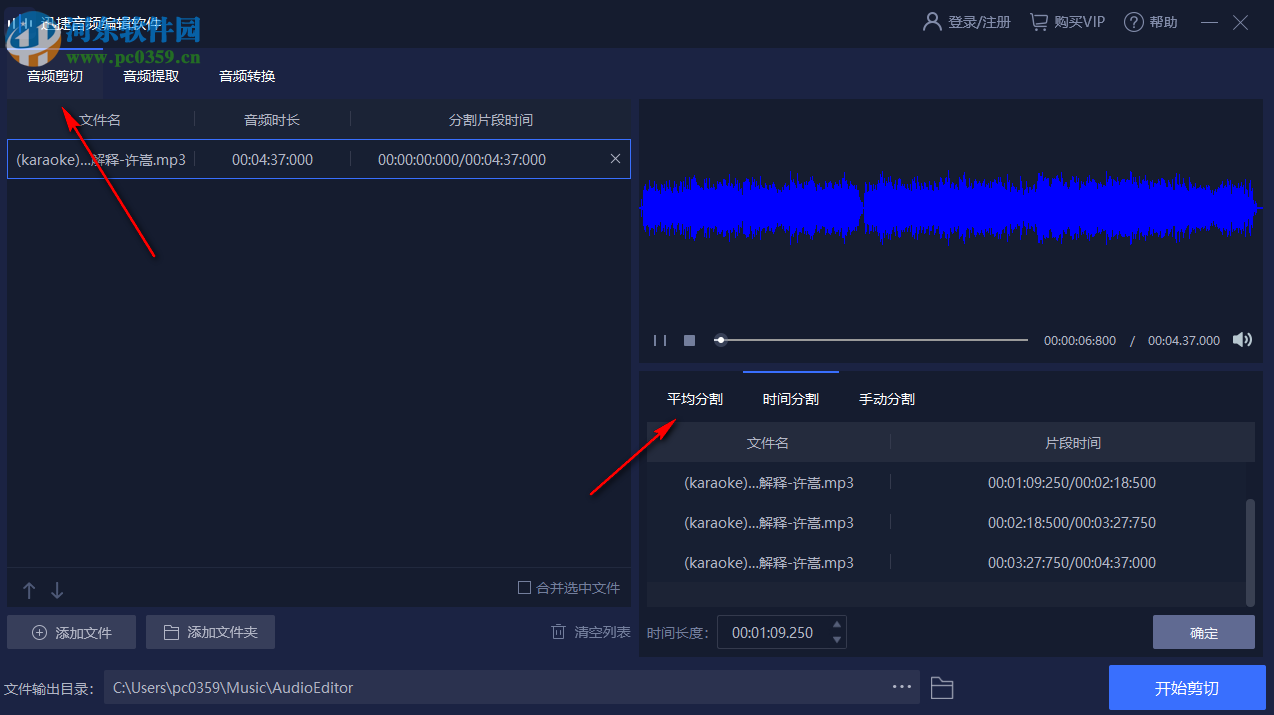Image resolution: width=1274 pixels, height=715 pixels.
Task: Click the current time 00:00:06:800 readout
Action: point(1080,341)
